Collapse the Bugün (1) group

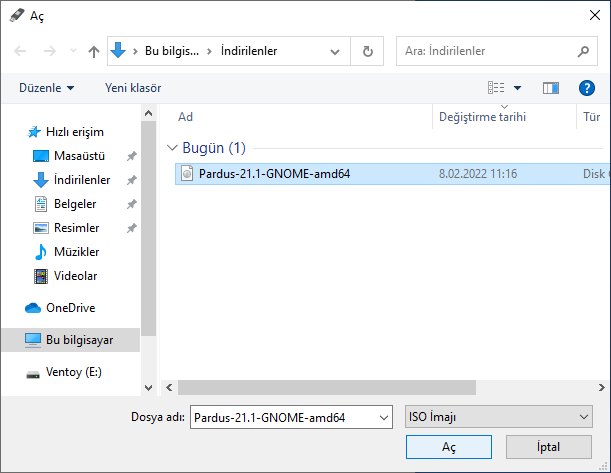pos(173,148)
